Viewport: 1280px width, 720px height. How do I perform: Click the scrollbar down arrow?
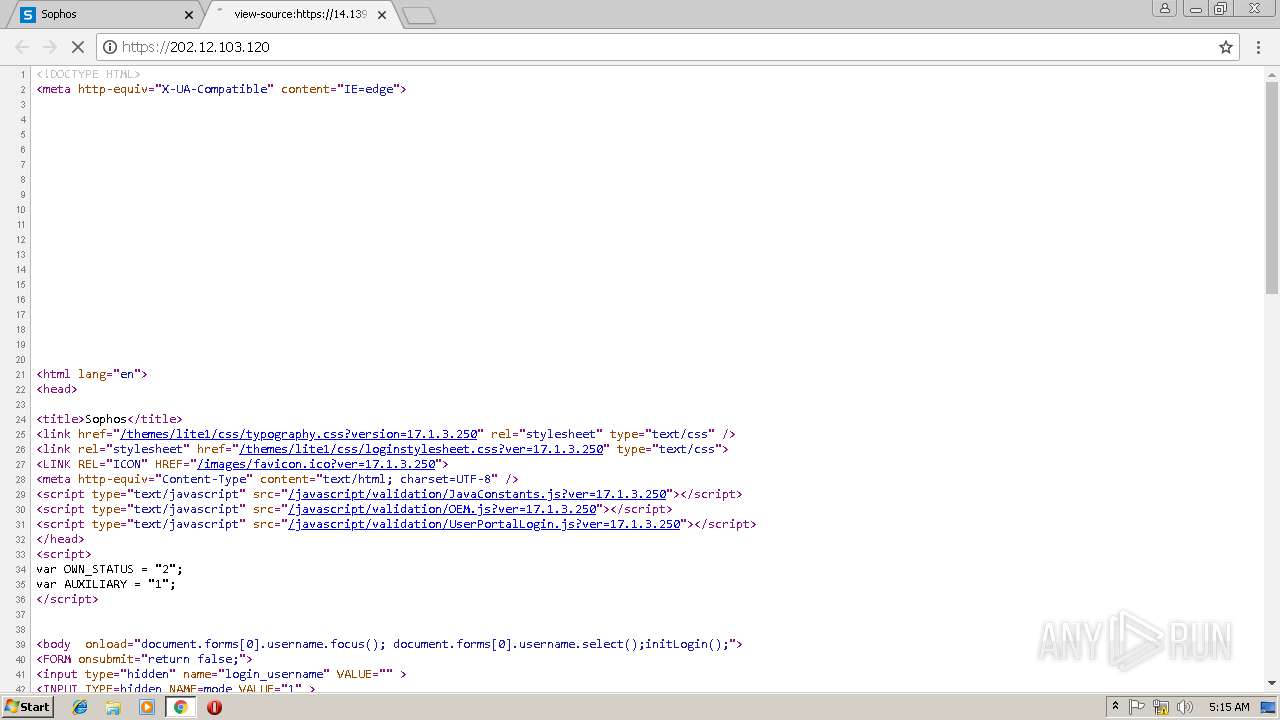click(1272, 683)
